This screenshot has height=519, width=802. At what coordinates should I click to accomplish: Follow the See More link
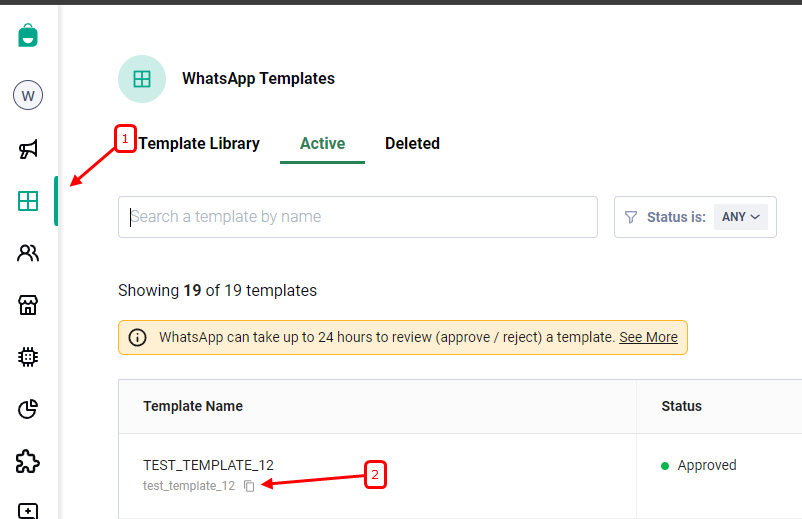tap(648, 337)
